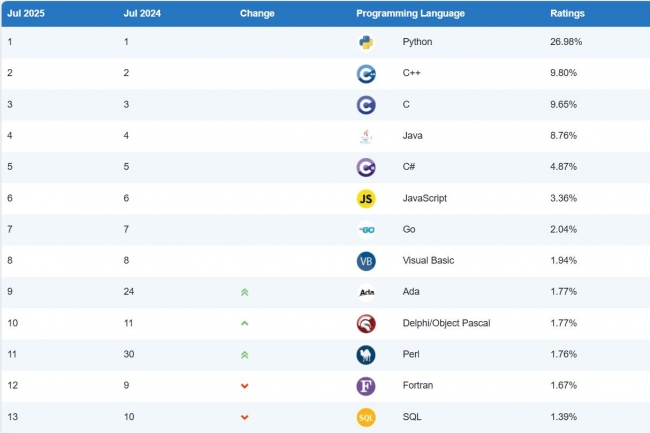The image size is (650, 433).
Task: Click the 8.76% rating value
Action: coord(563,135)
